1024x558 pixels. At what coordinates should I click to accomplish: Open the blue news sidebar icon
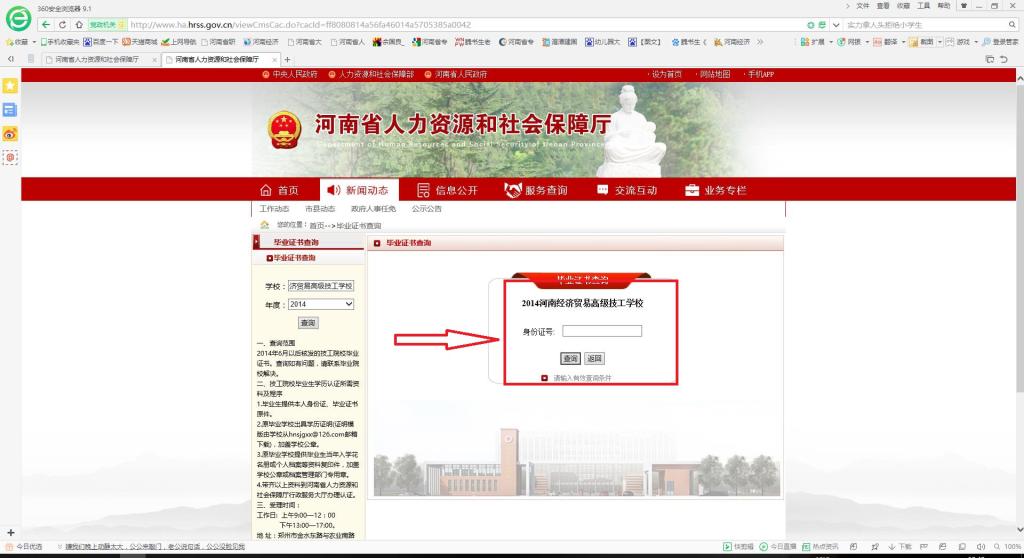pos(10,110)
